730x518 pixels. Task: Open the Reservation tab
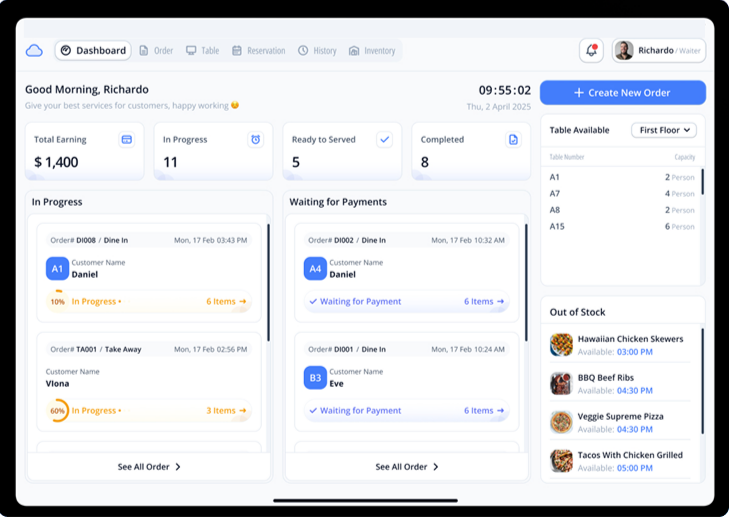259,50
